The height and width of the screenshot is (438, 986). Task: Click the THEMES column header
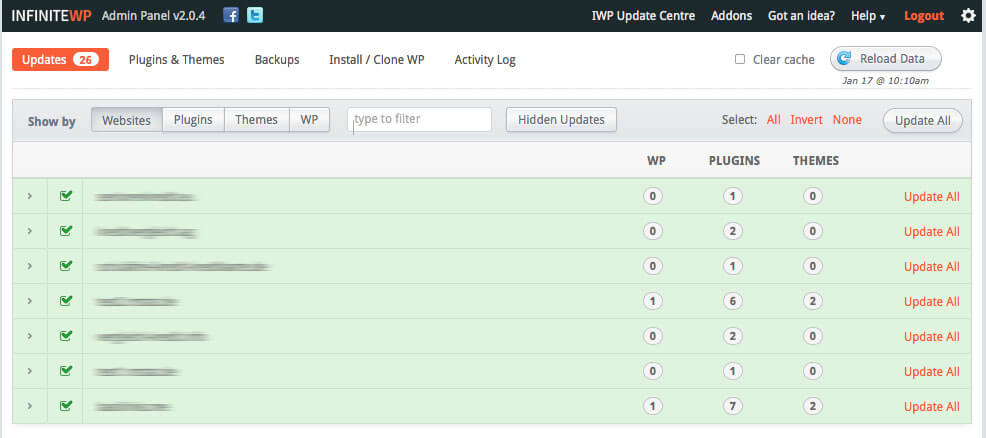(x=816, y=161)
